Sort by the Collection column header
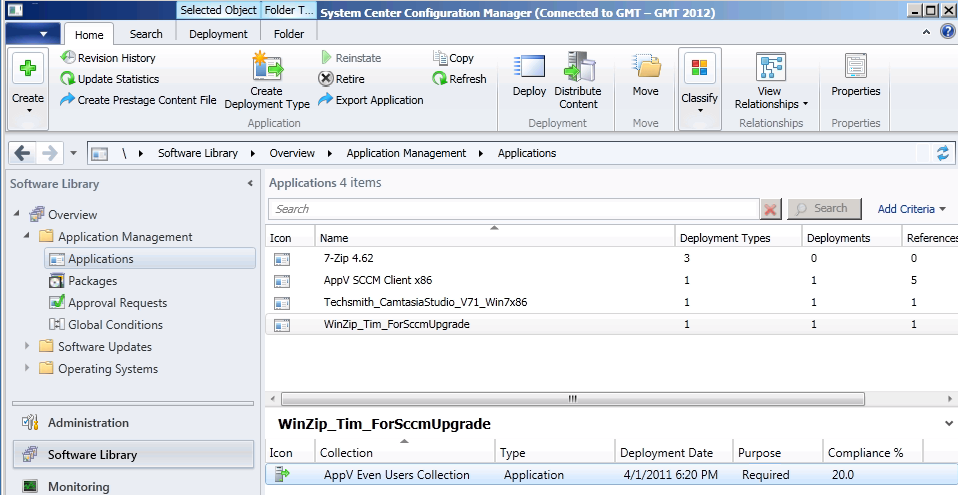 pos(404,452)
